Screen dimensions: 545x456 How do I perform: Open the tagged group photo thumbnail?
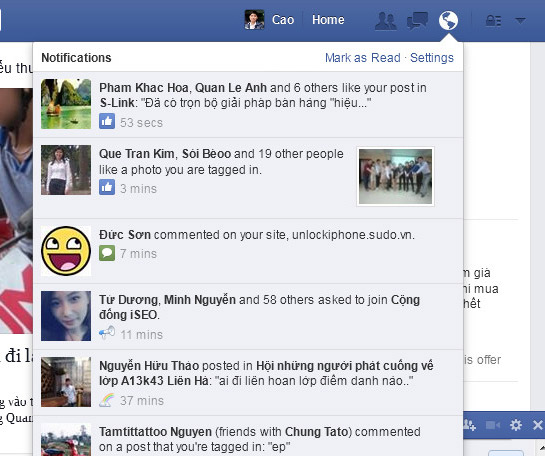396,177
